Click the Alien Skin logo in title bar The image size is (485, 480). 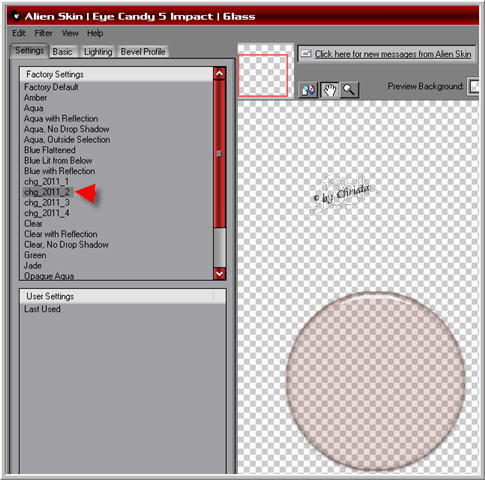(15, 16)
